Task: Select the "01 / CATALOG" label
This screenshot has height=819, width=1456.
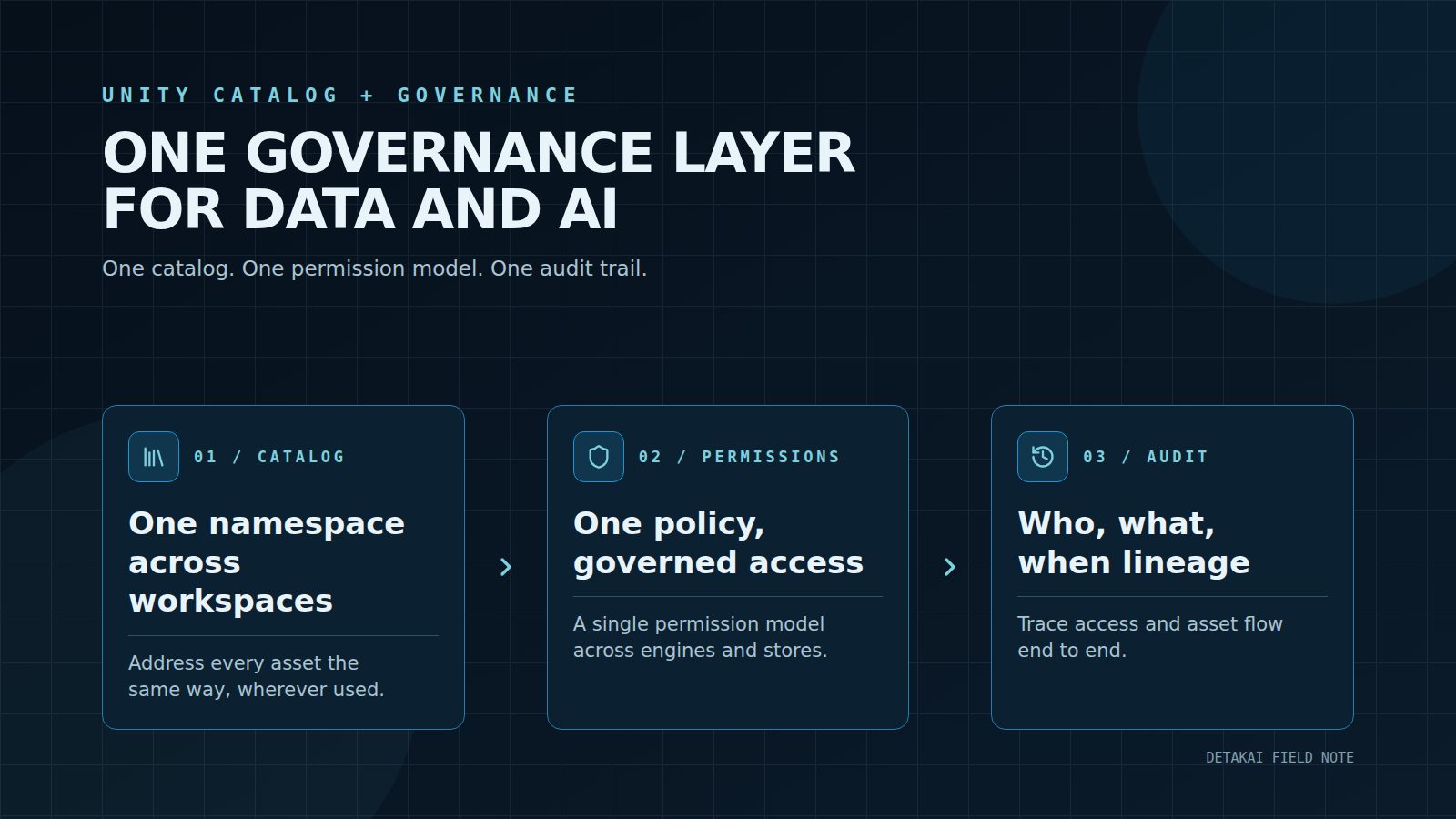Action: coord(269,457)
